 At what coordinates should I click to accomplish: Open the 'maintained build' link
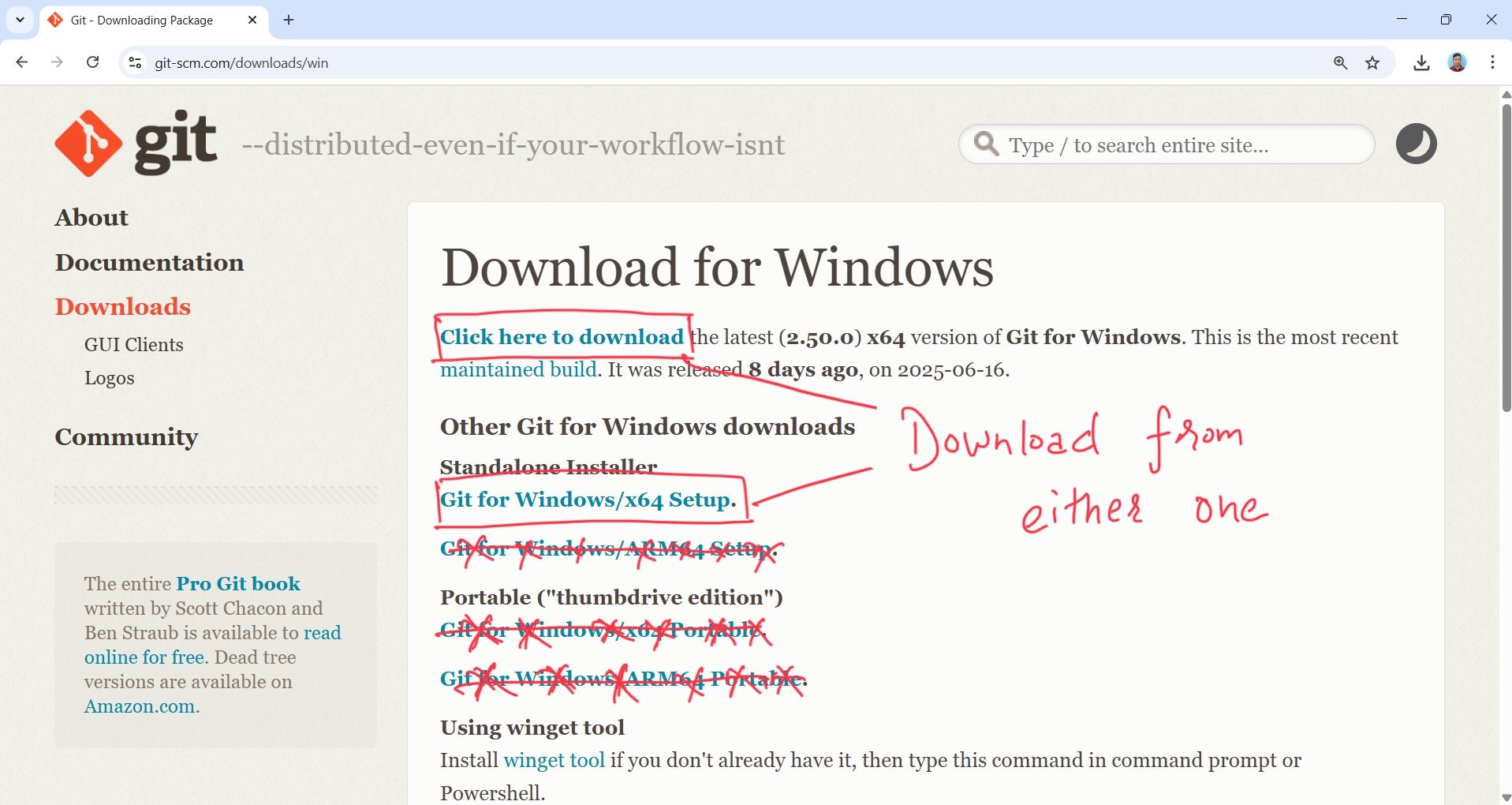(x=518, y=369)
